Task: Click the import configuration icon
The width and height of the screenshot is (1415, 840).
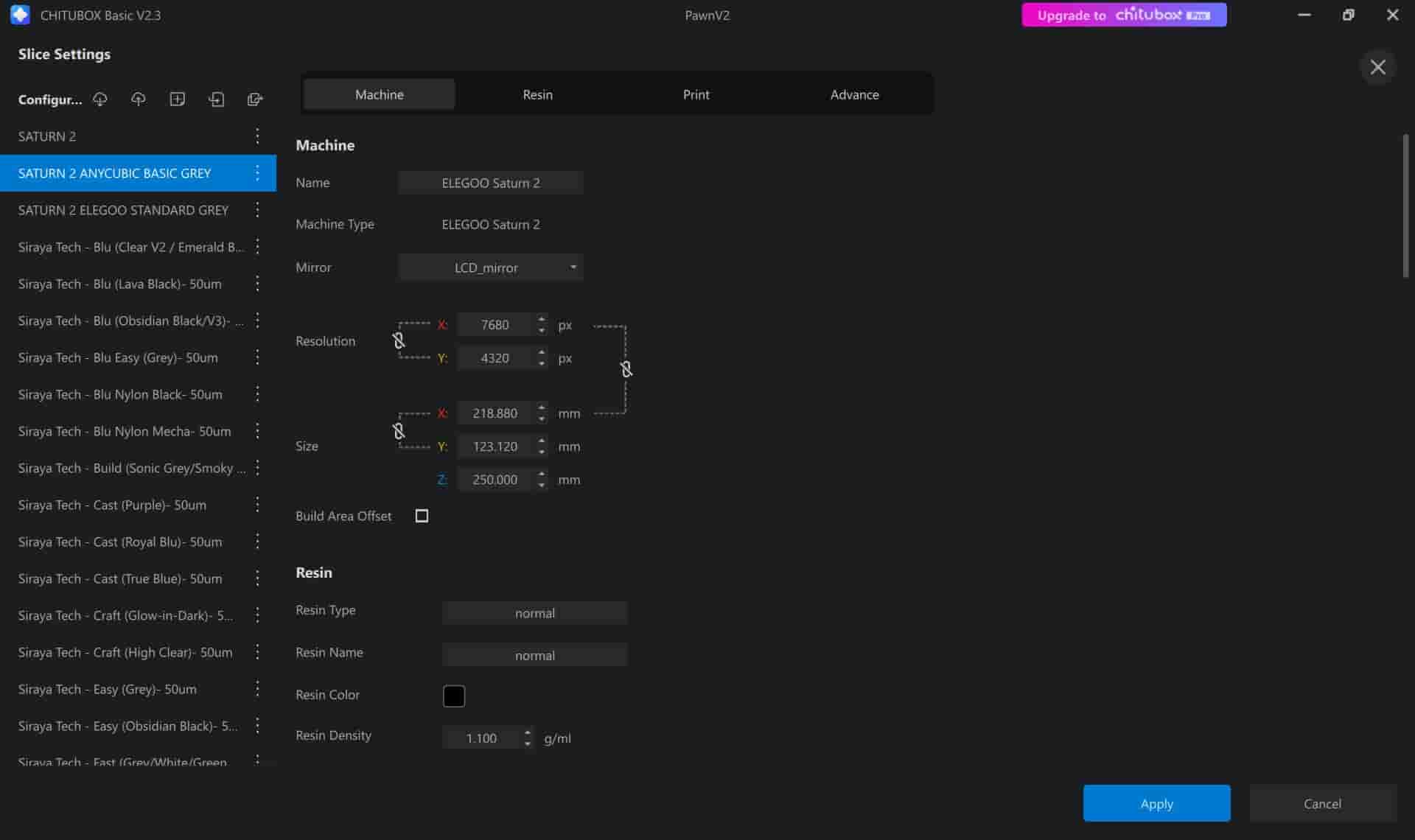Action: click(x=216, y=99)
